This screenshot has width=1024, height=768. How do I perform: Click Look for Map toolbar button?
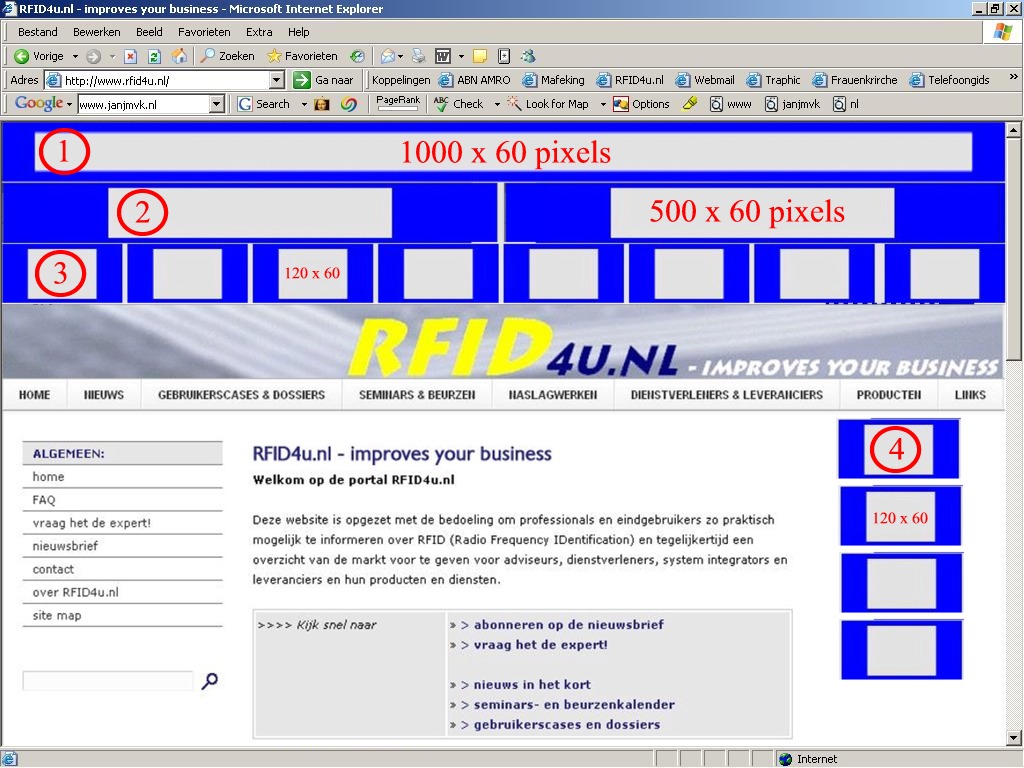click(x=548, y=104)
